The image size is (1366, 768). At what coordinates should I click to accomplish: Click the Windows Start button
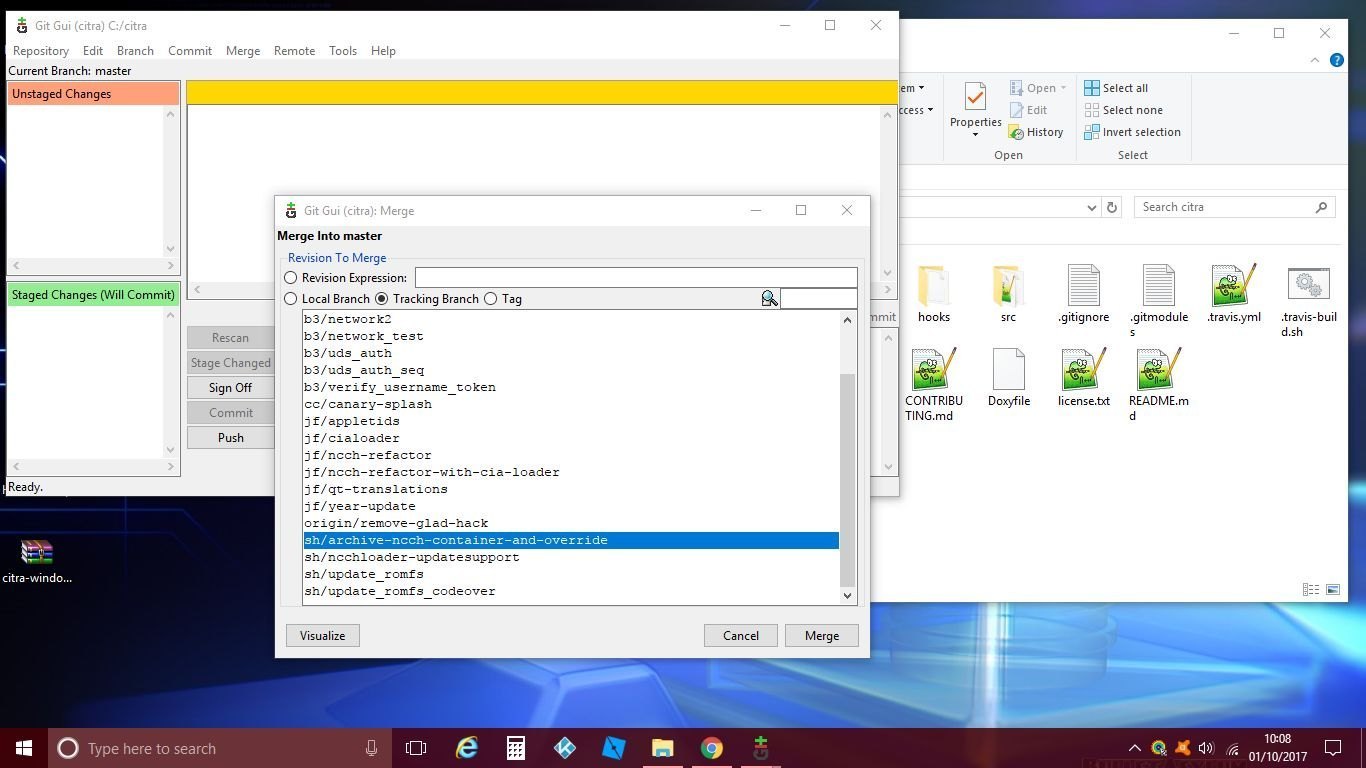24,748
